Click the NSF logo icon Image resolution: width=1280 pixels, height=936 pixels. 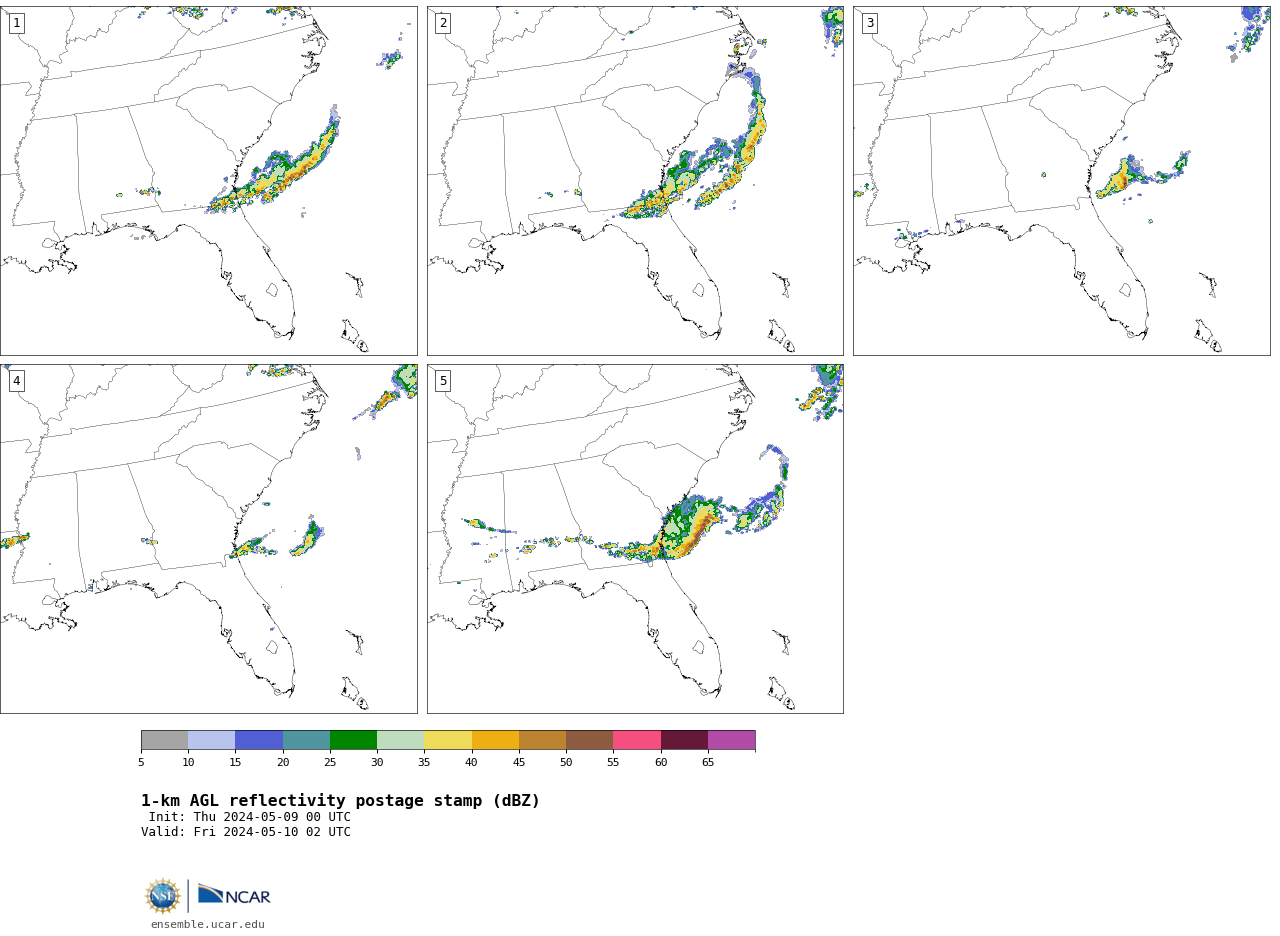163,896
